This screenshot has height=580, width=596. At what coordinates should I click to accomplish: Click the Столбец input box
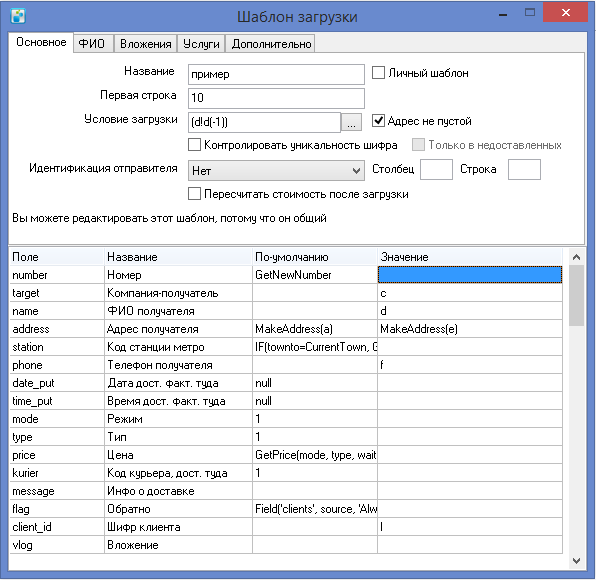point(436,170)
